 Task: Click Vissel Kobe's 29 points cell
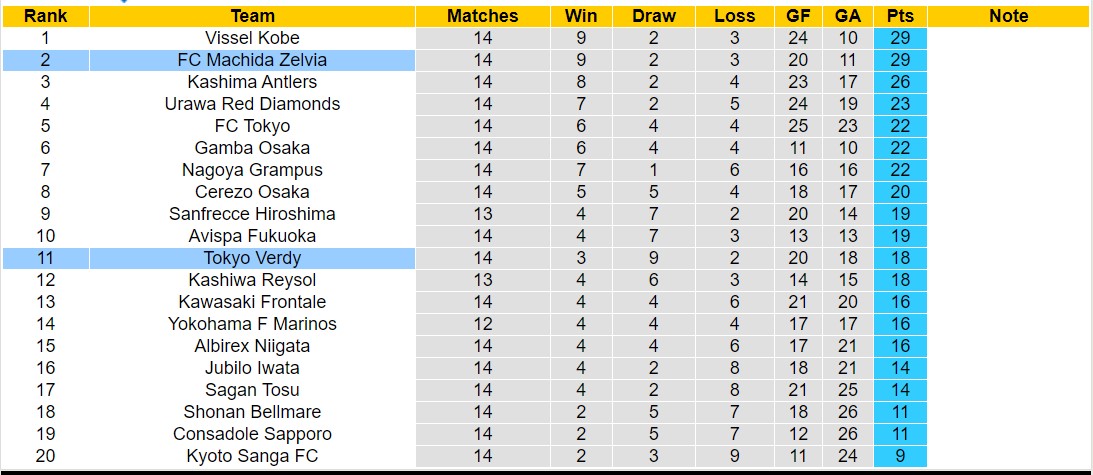point(900,38)
